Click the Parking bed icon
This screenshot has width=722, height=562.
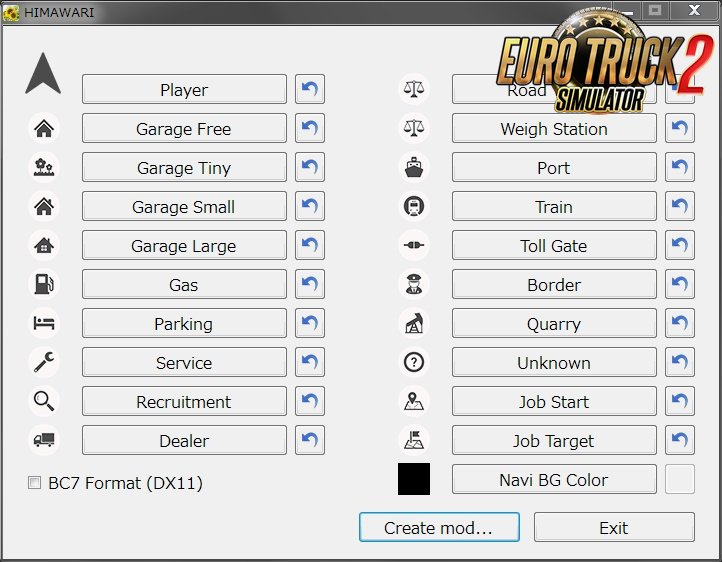(x=44, y=323)
